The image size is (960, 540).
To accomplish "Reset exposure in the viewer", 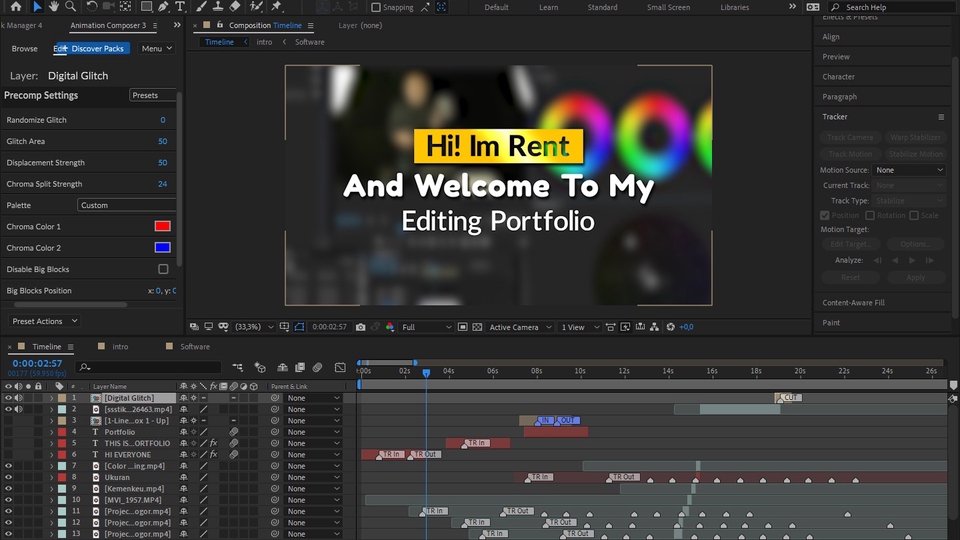I will (670, 327).
